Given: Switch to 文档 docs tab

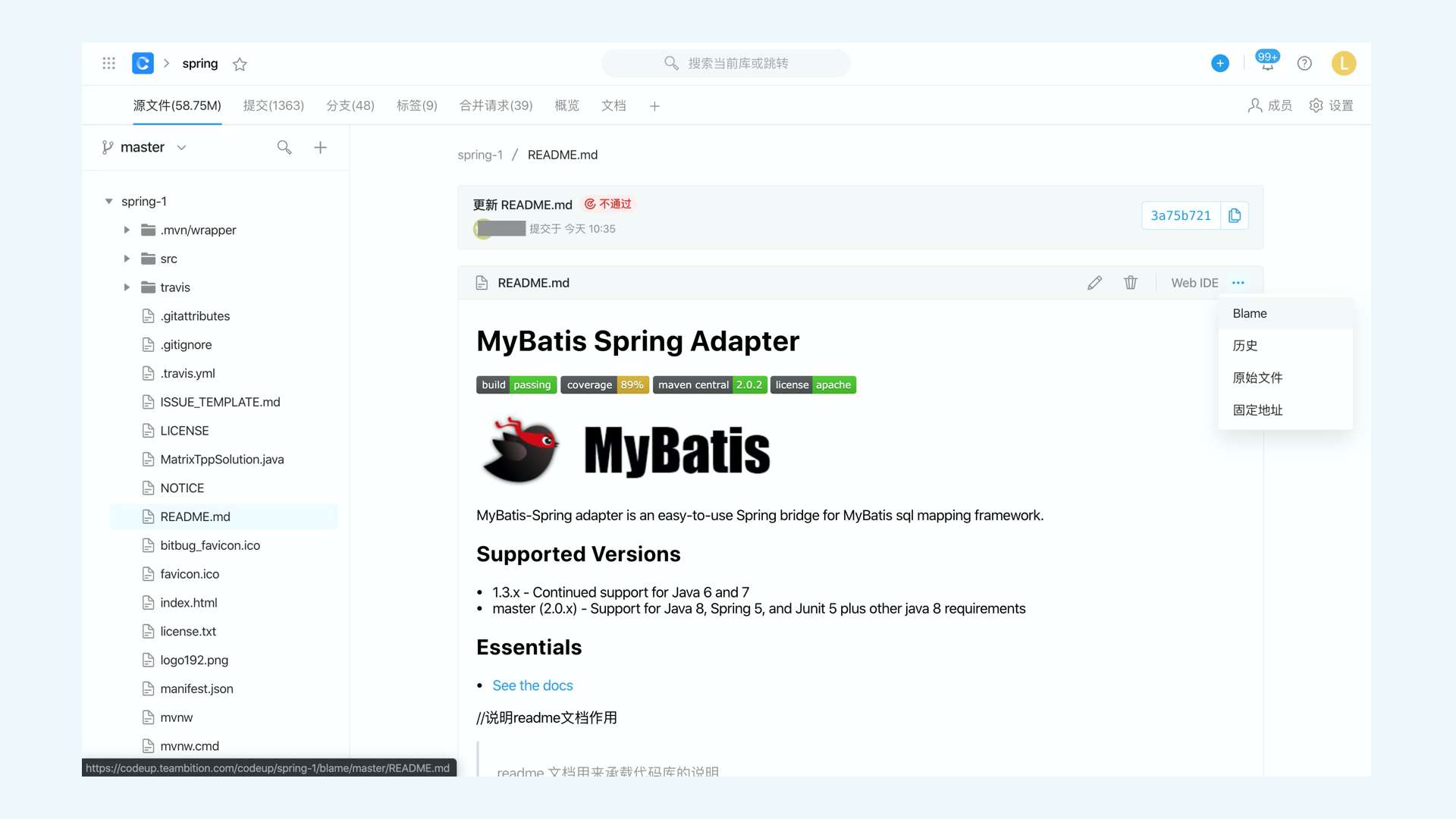Looking at the screenshot, I should [613, 105].
